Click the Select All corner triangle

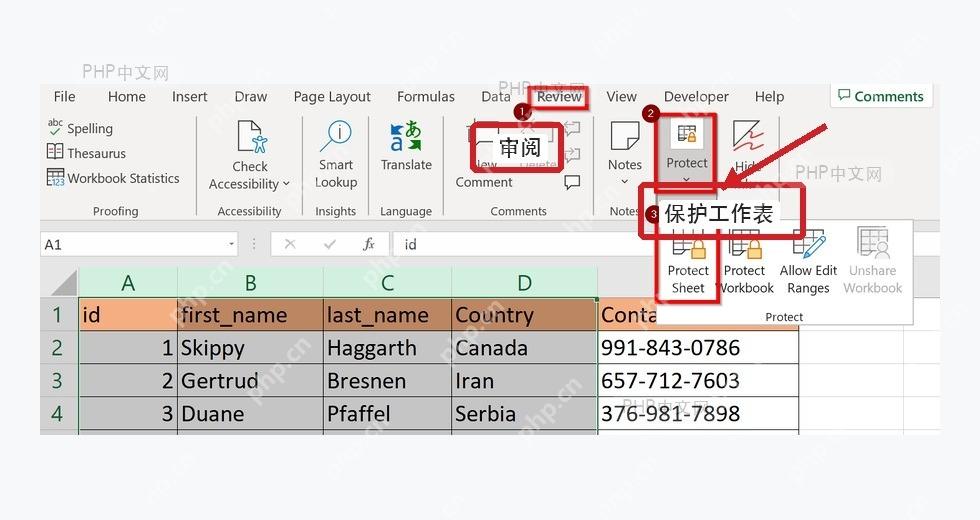coord(65,282)
